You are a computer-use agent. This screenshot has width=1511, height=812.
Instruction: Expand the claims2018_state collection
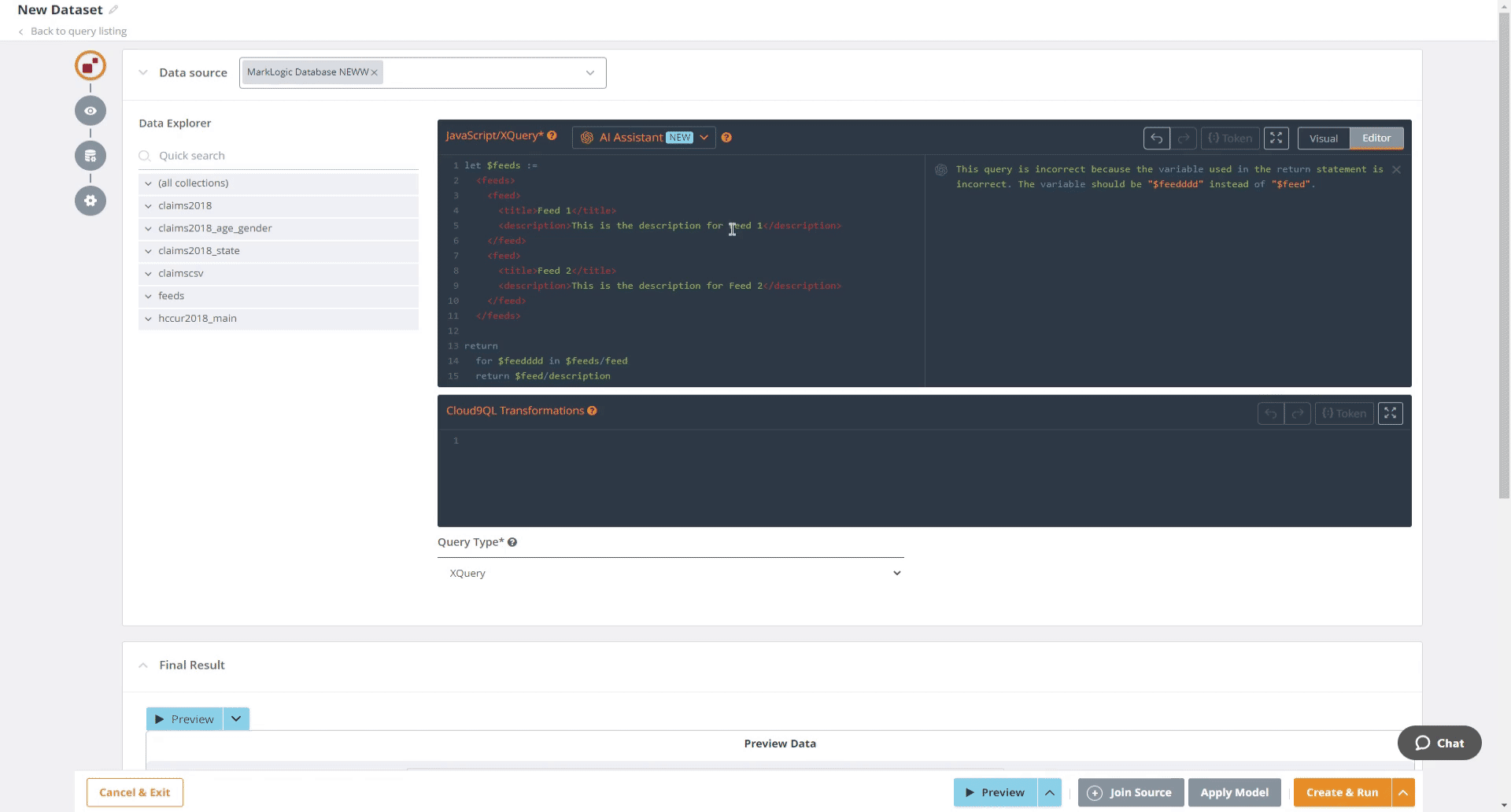coord(148,251)
